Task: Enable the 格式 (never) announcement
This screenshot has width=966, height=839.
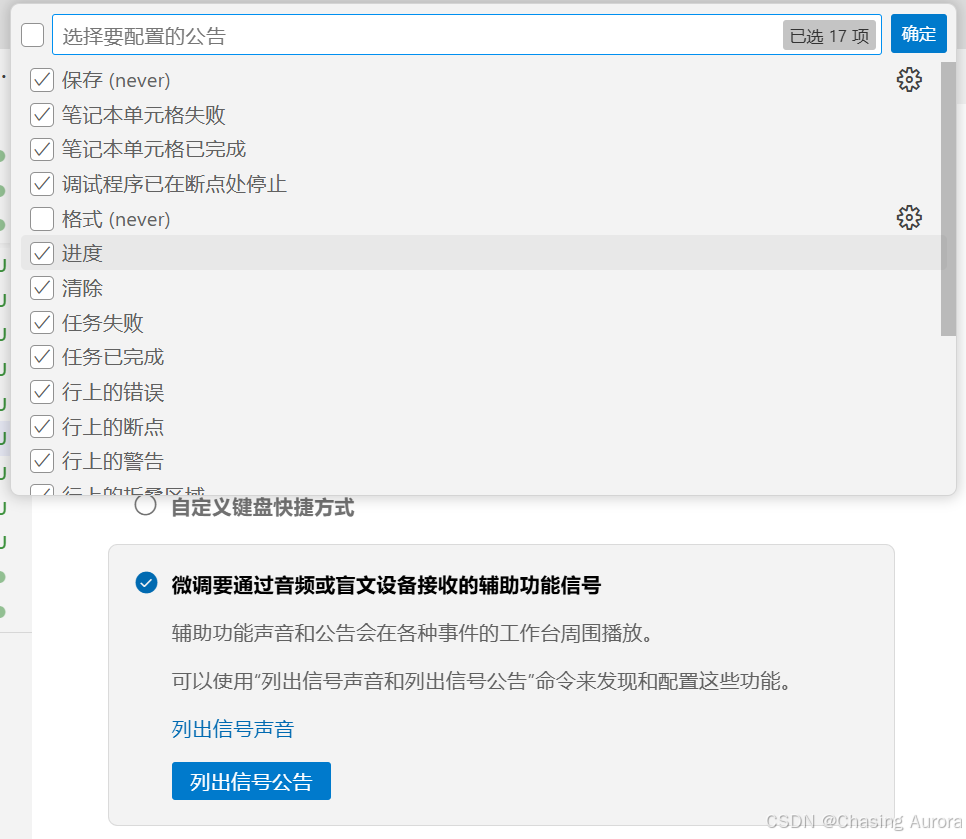Action: click(x=41, y=218)
